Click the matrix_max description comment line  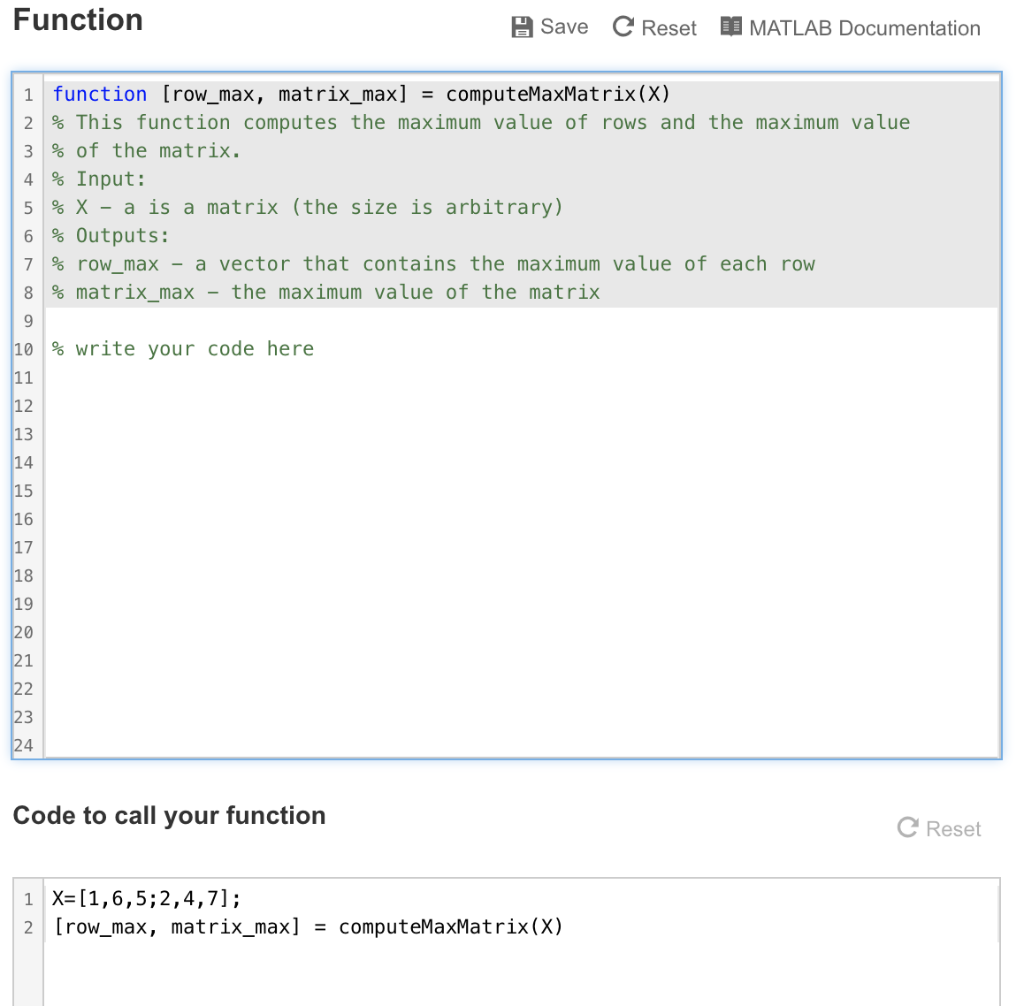326,293
